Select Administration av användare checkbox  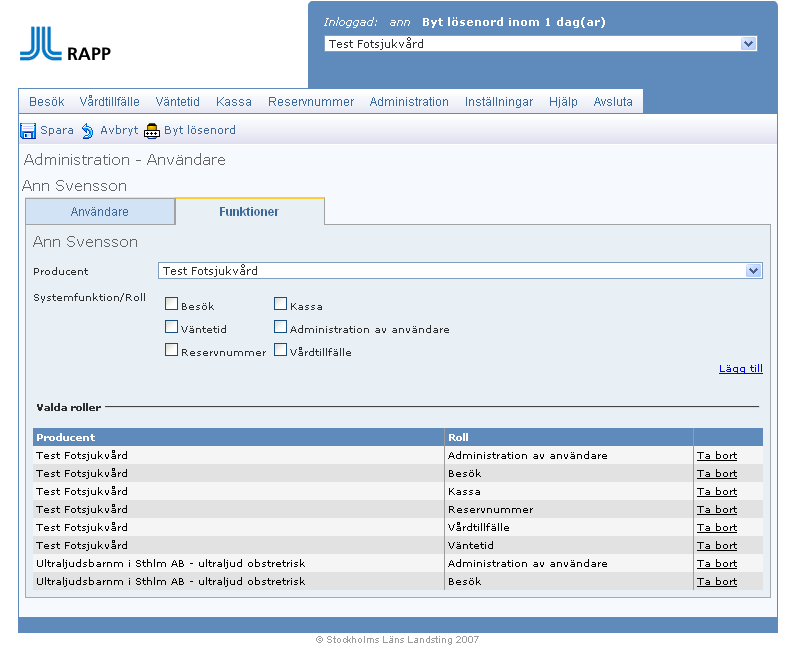pyautogui.click(x=280, y=327)
